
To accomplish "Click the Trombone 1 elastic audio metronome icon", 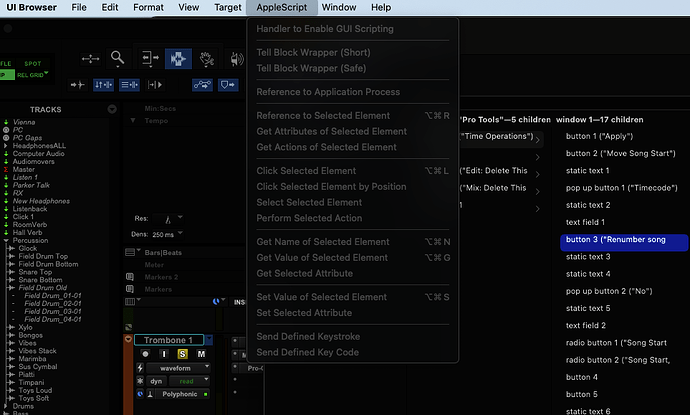I will click(150, 394).
